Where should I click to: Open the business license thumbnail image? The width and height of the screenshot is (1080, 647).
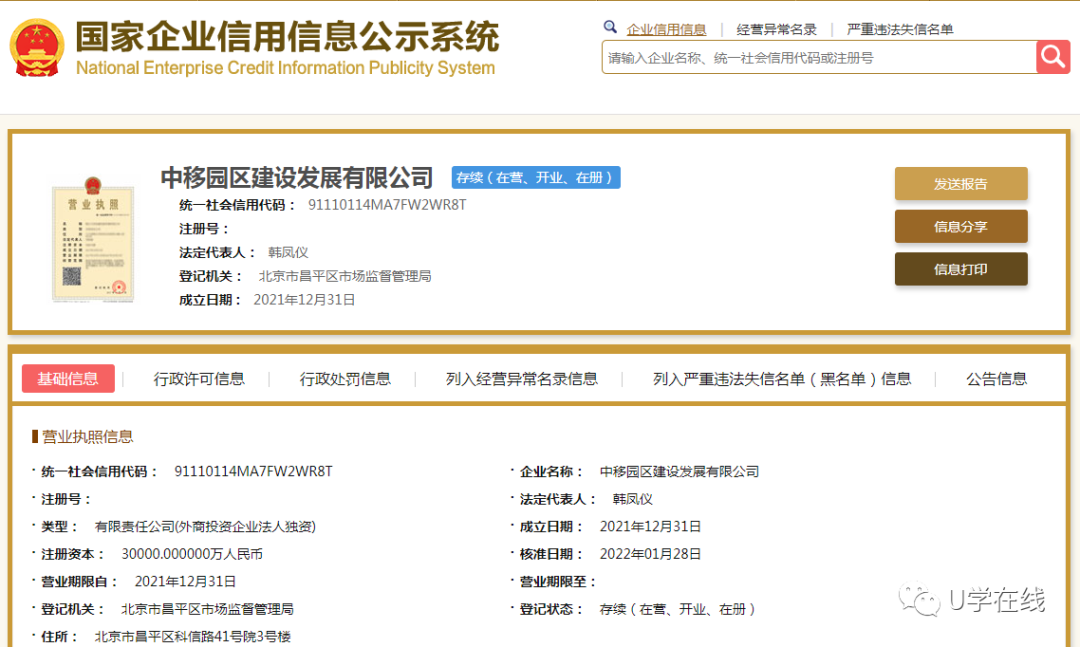coord(93,239)
